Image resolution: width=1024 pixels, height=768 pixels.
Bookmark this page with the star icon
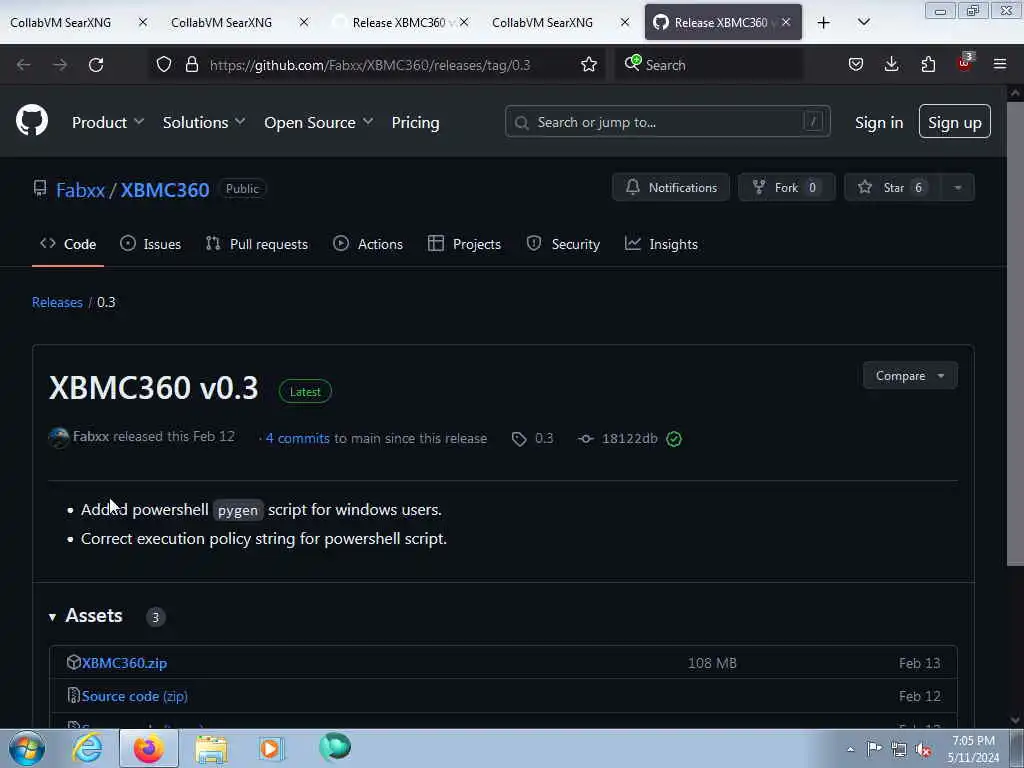click(588, 65)
